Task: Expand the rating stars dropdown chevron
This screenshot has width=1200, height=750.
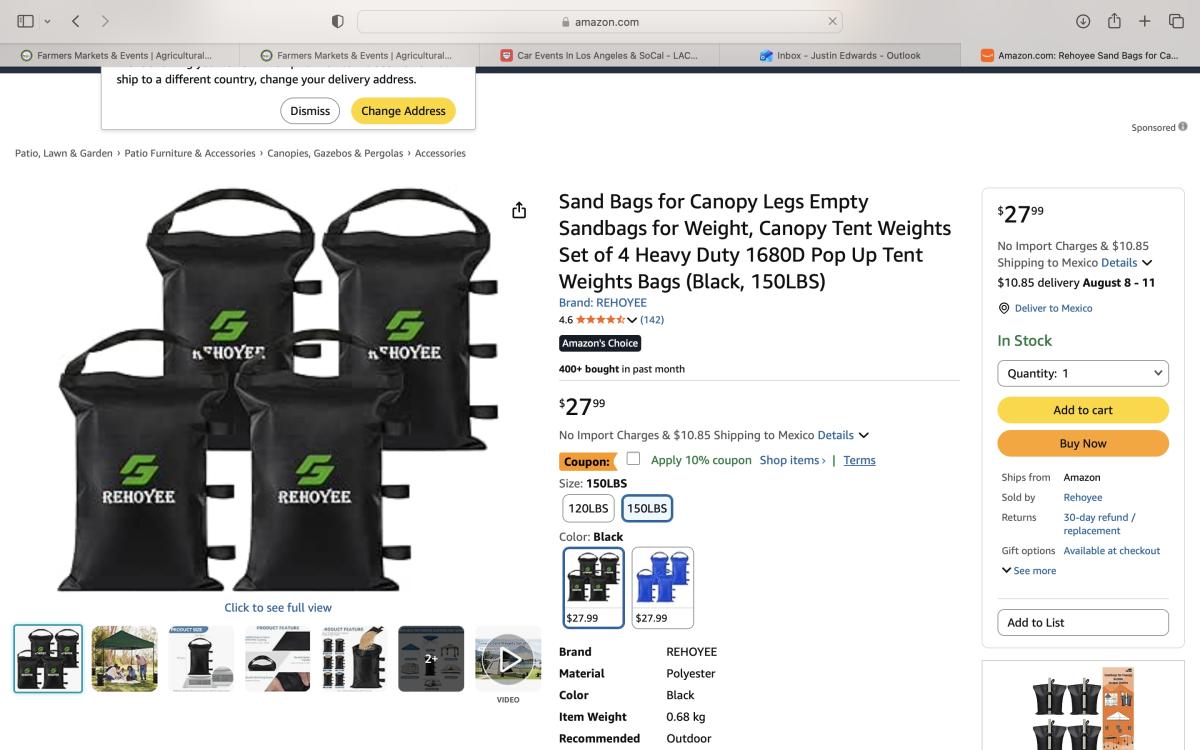Action: pos(632,320)
